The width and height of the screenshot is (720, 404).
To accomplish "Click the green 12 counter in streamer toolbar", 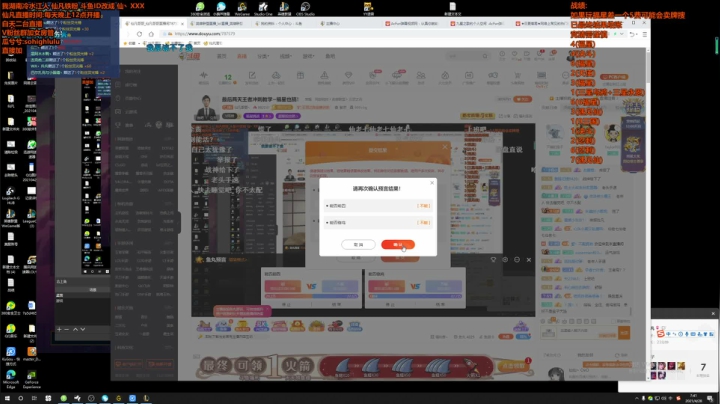I will (228, 77).
